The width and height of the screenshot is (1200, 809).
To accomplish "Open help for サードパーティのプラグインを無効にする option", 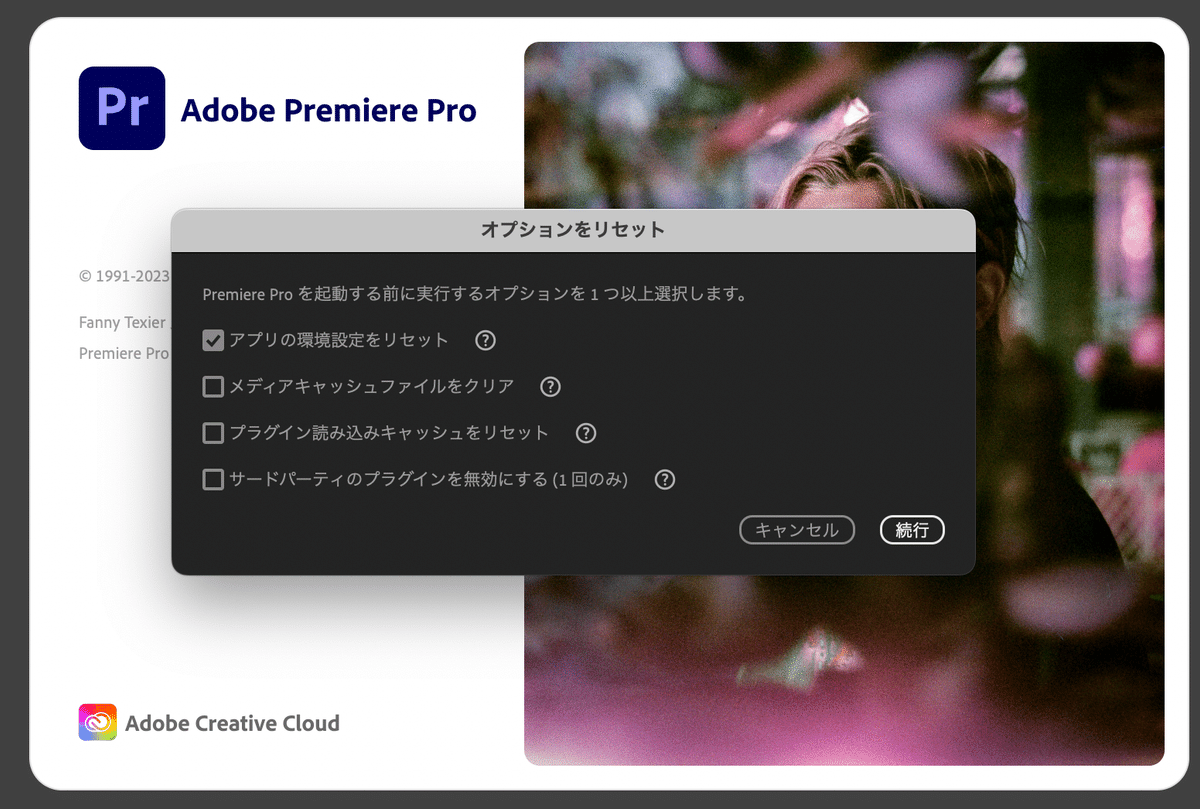I will [x=664, y=479].
